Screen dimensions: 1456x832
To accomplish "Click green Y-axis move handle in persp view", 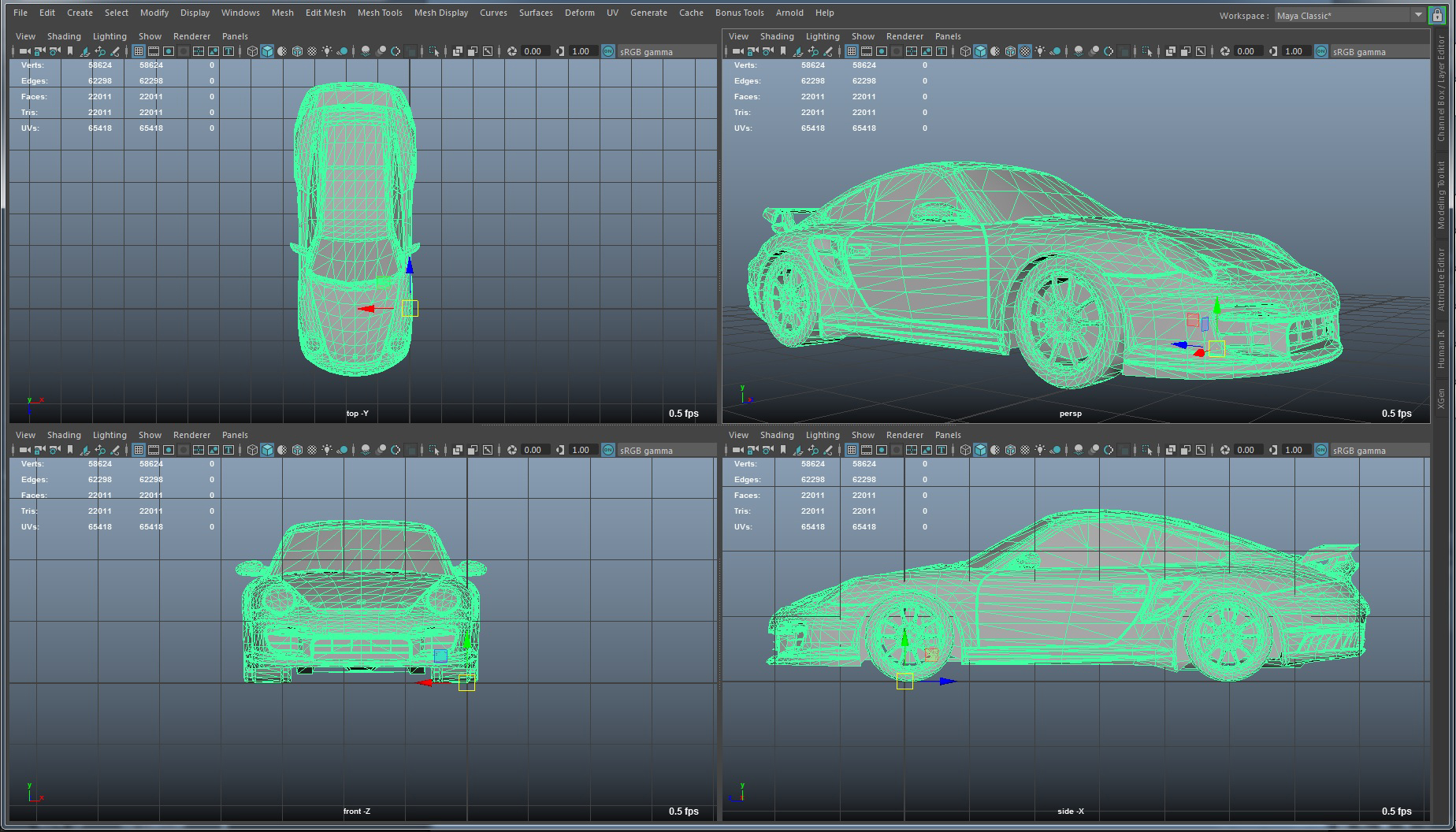I will (1217, 306).
